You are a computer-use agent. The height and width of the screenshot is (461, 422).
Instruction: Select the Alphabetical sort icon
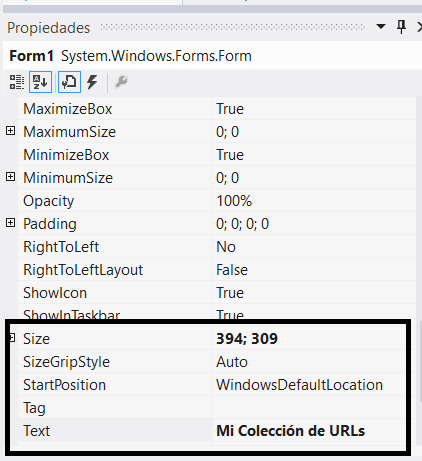(40, 82)
